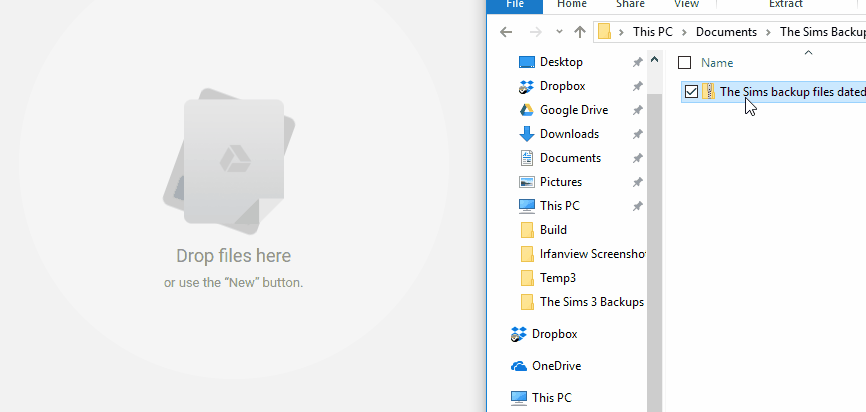Select This PC in the address bar
Viewport: 866px width, 412px height.
pos(653,32)
